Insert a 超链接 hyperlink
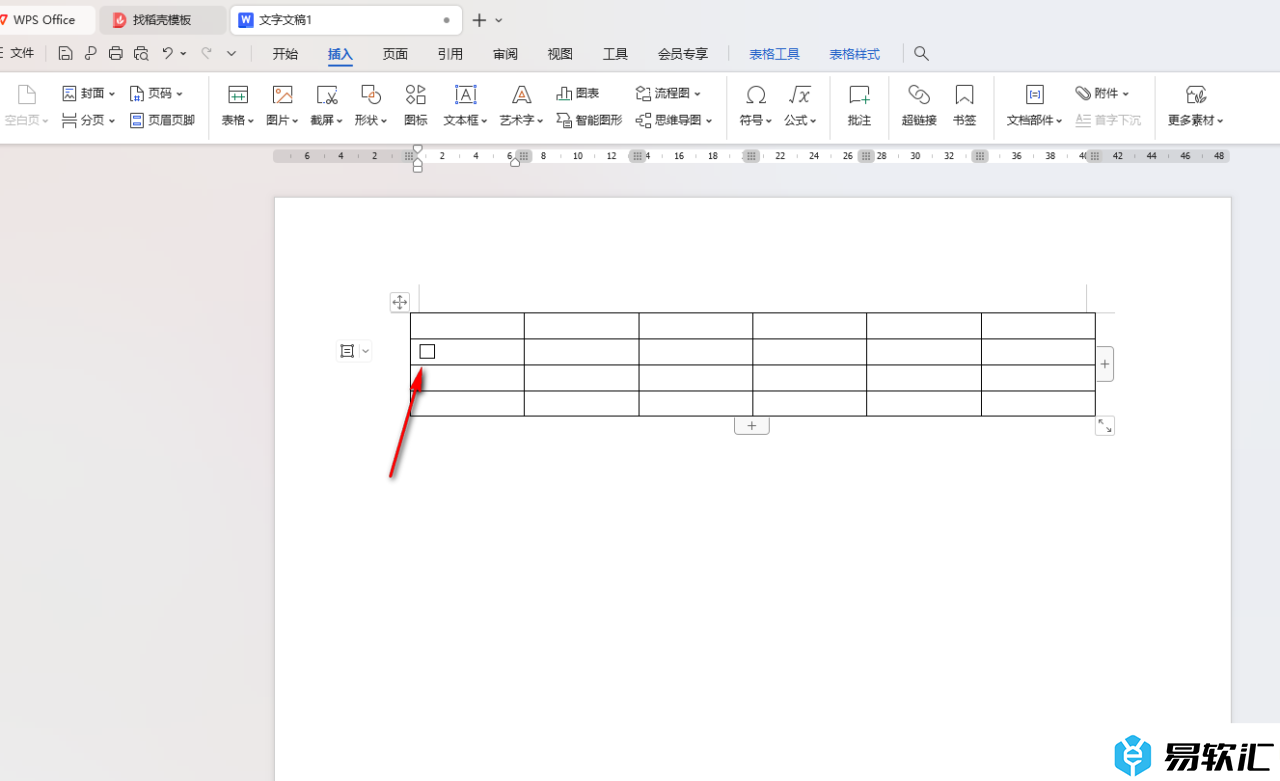The width and height of the screenshot is (1280, 781). click(919, 106)
